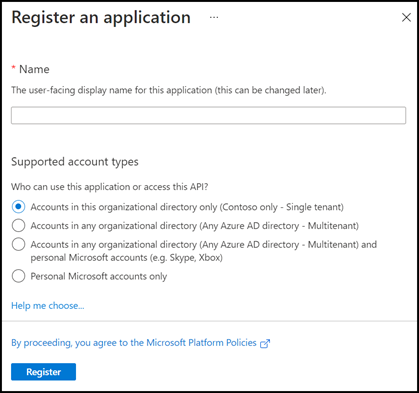This screenshot has height=393, width=419.
Task: Open the Help me choose link
Action: pos(48,306)
